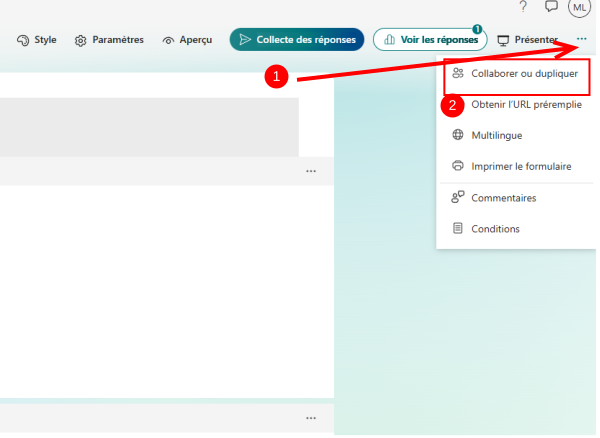Expand the lower section's ellipsis menu

coord(311,417)
